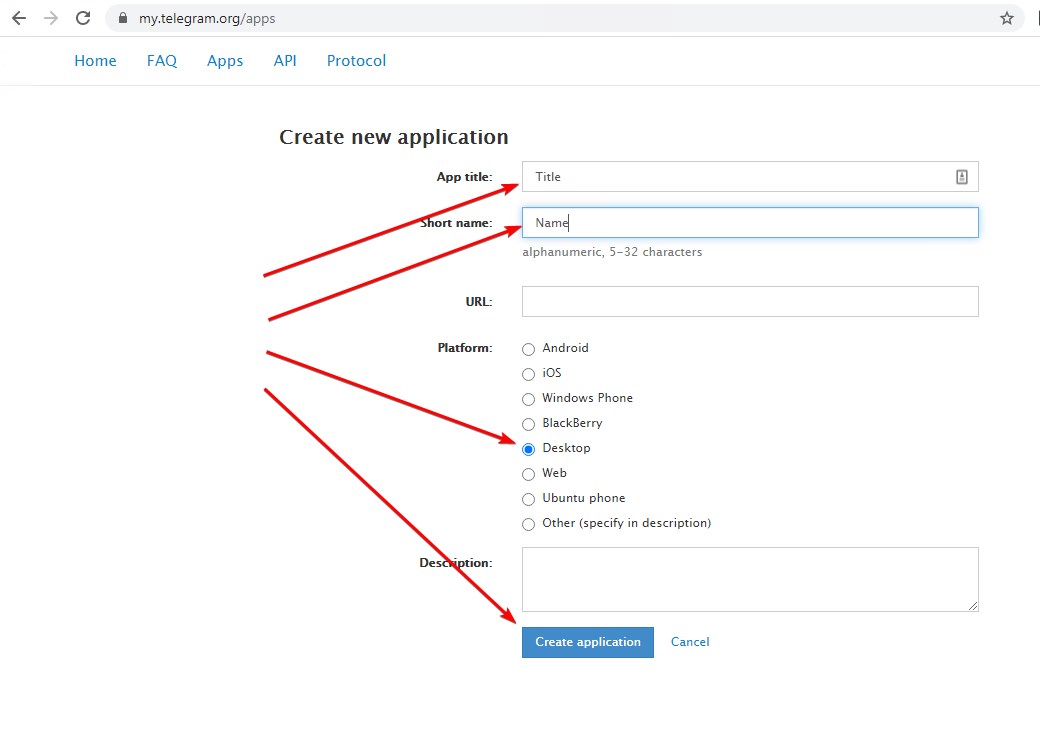Focus the App title input field
This screenshot has width=1040, height=747.
coord(750,176)
